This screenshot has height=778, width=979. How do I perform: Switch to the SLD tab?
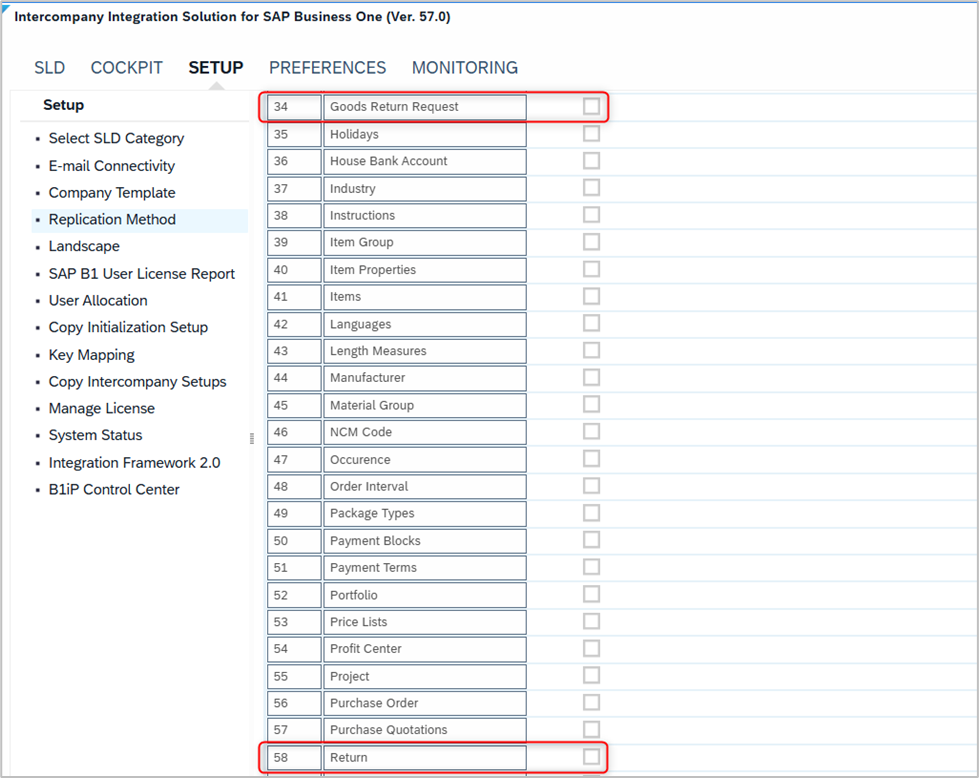click(49, 67)
